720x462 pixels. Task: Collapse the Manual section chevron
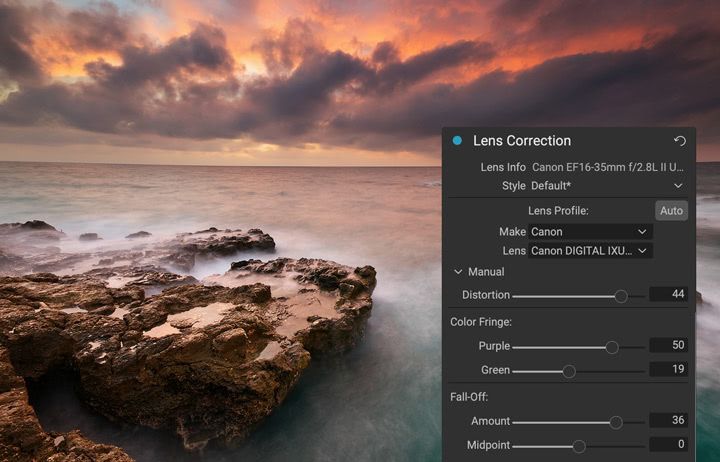(x=458, y=272)
